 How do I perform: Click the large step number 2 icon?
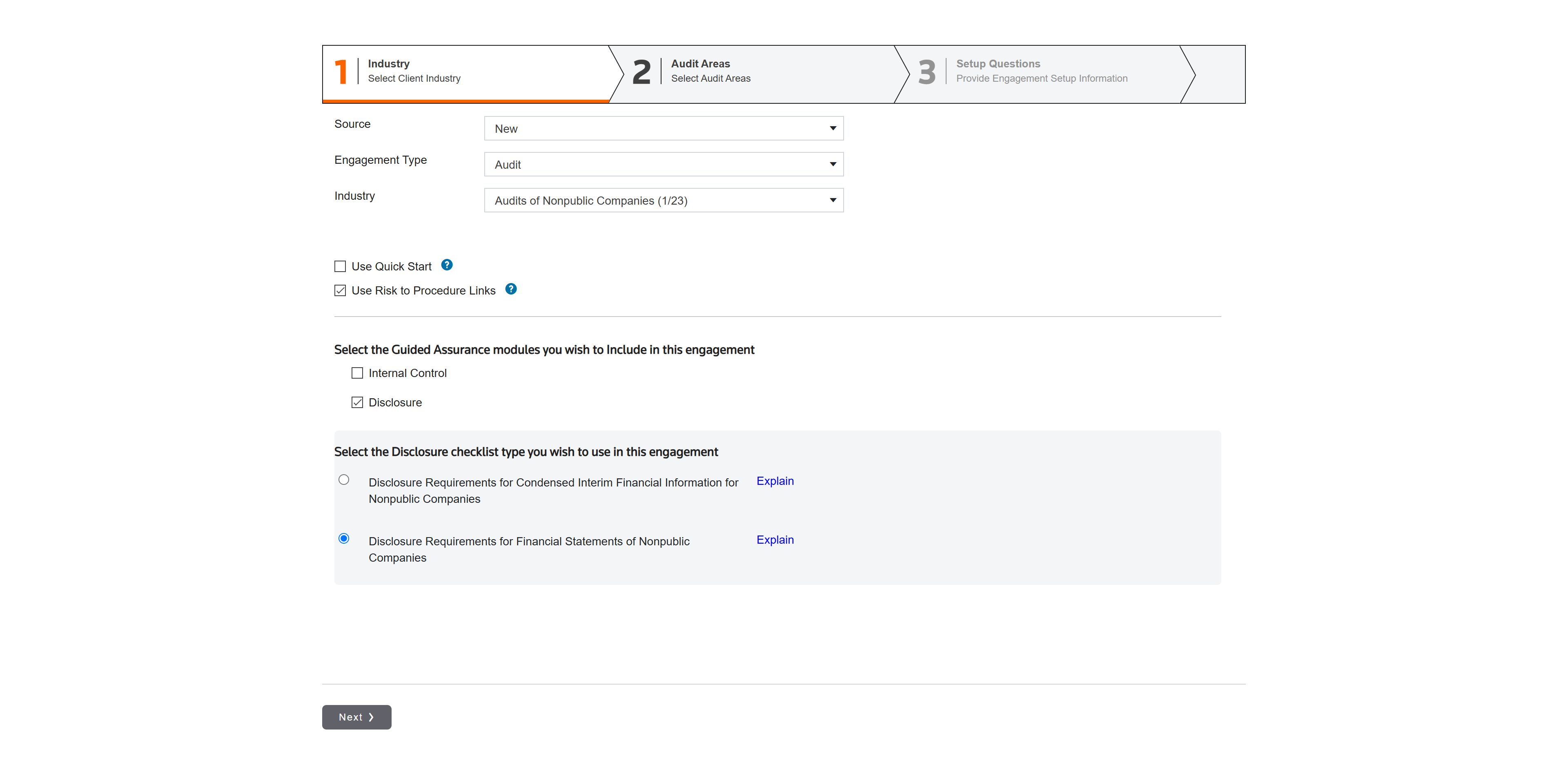641,72
